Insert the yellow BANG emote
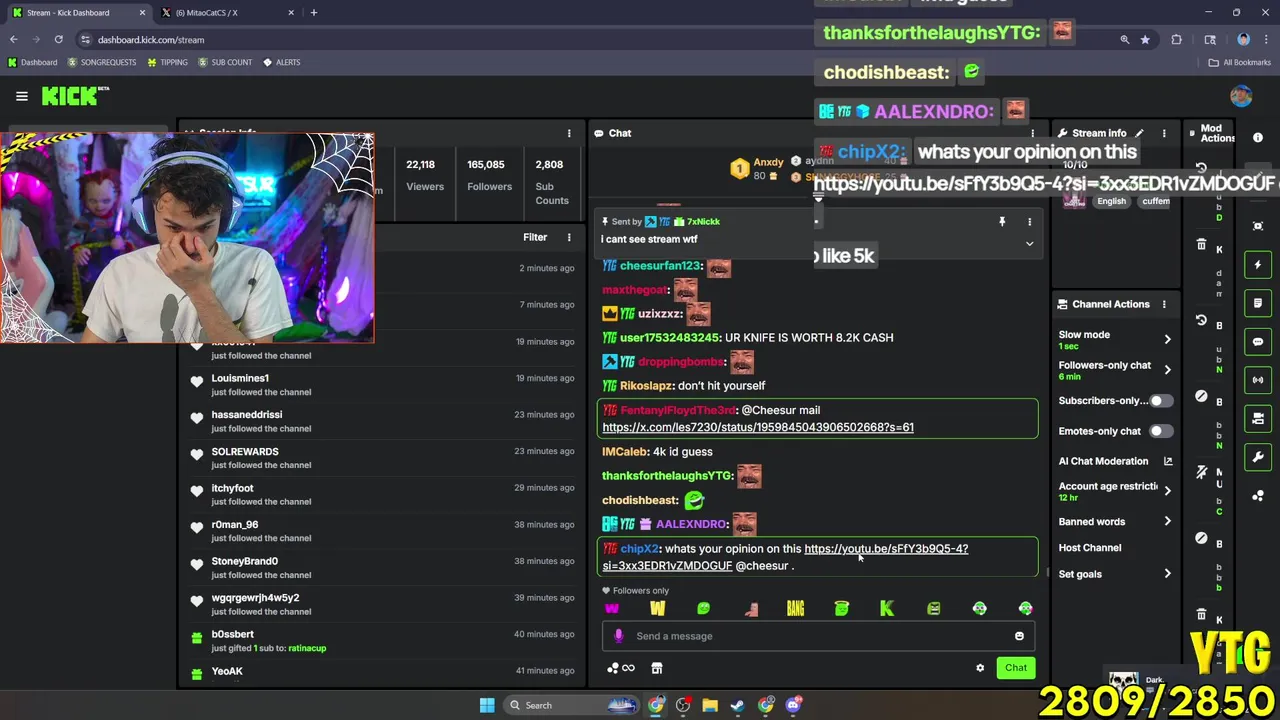 (795, 608)
